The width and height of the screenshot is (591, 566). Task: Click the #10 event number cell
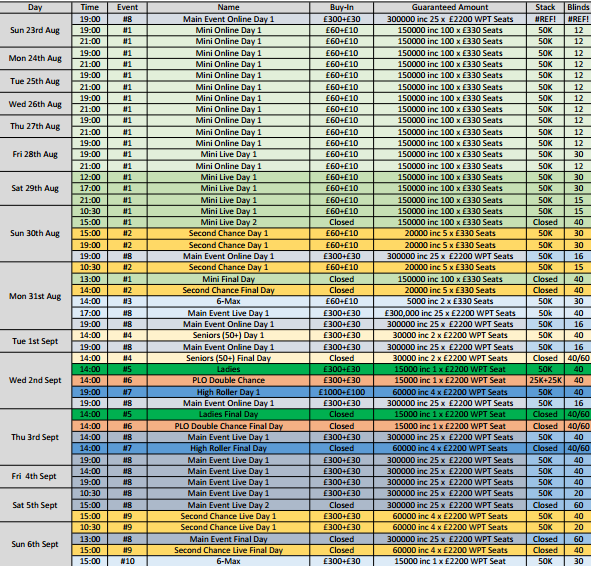[x=127, y=561]
